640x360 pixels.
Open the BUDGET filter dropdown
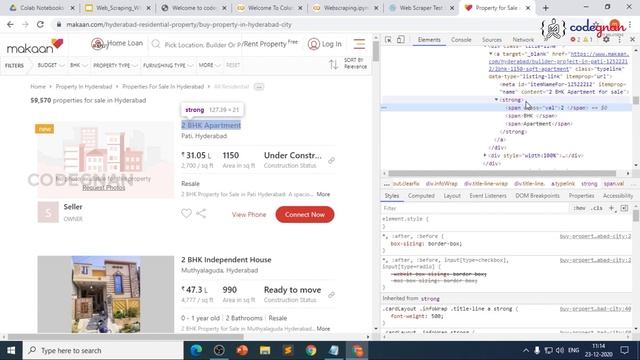pos(51,65)
